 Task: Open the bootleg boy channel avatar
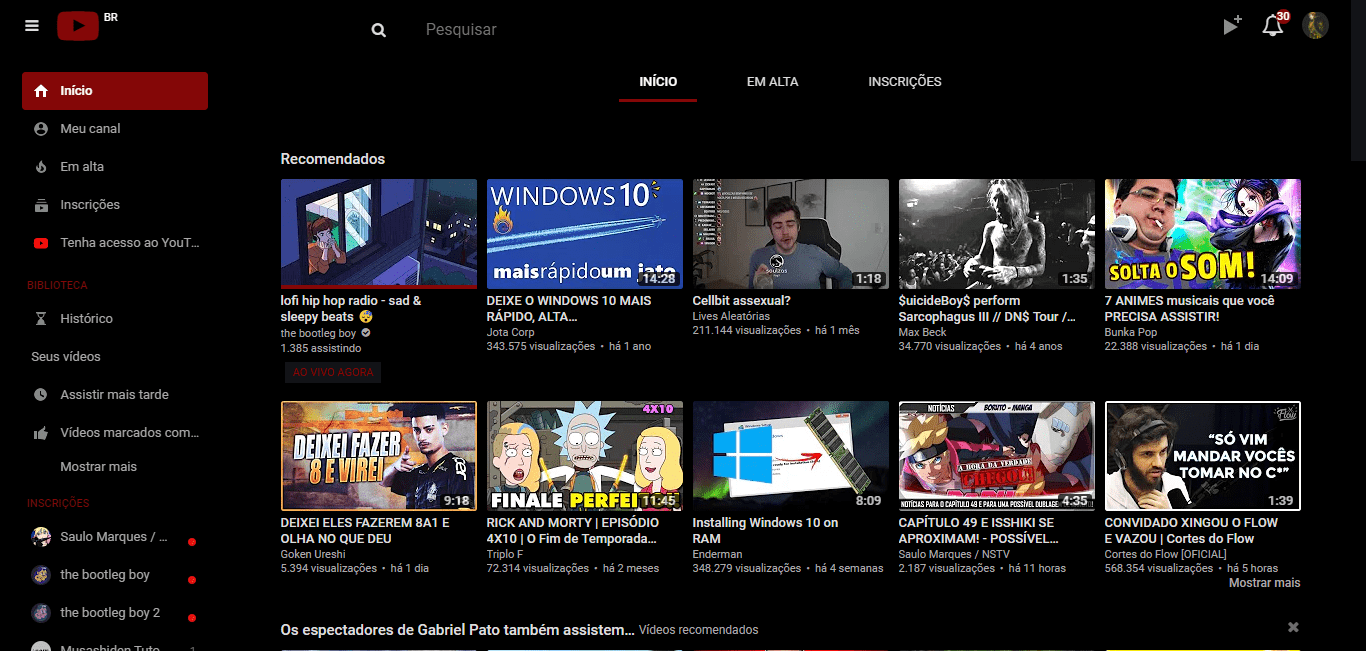[x=41, y=575]
